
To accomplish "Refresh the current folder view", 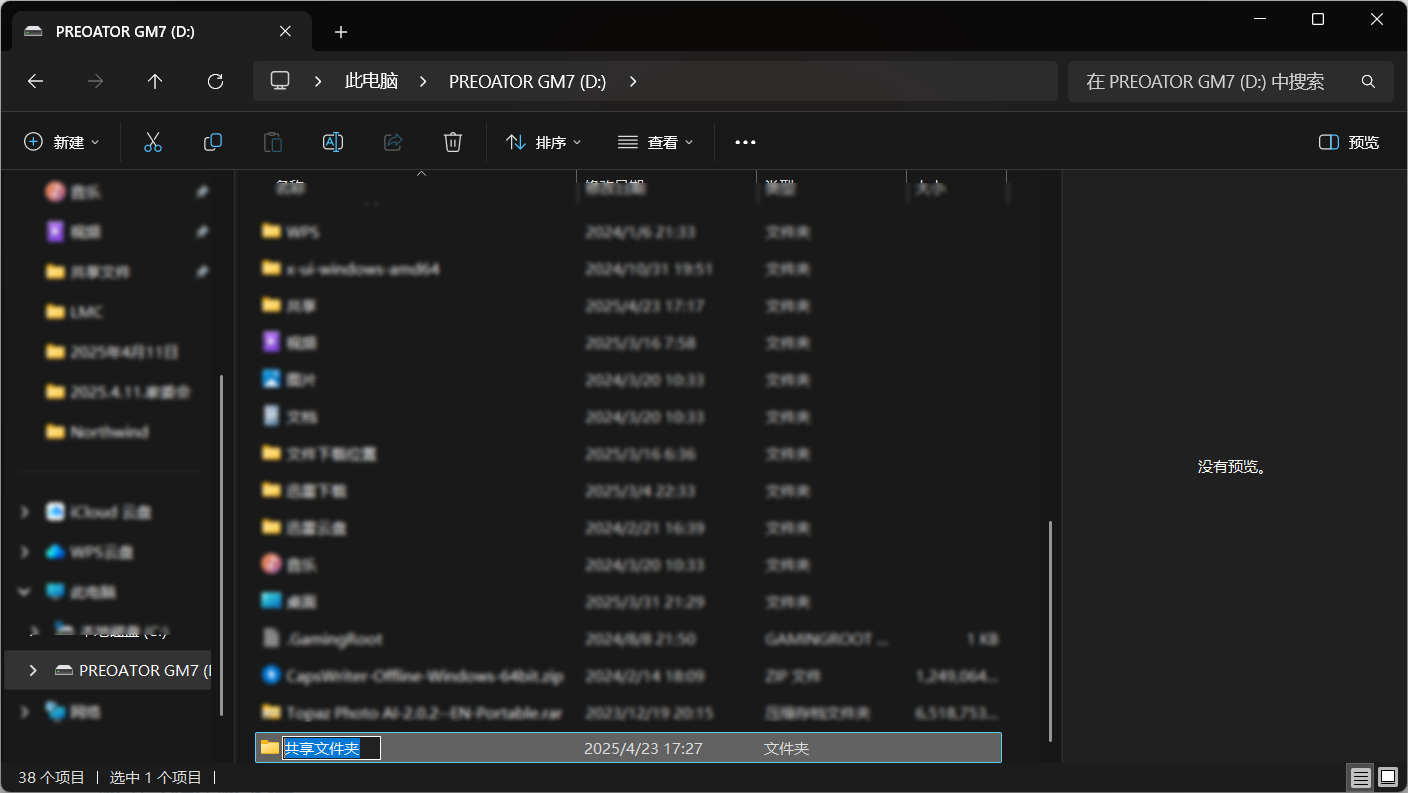I will coord(215,81).
